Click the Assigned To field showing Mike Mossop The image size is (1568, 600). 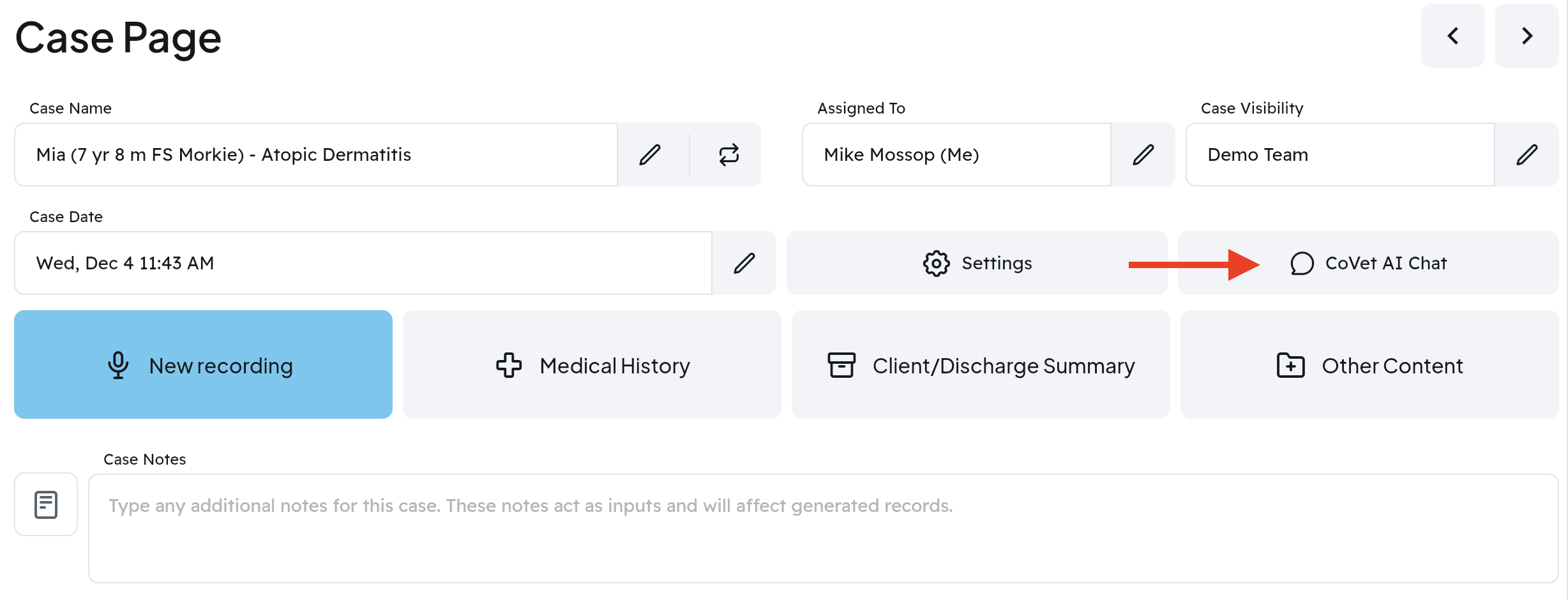[x=956, y=154]
